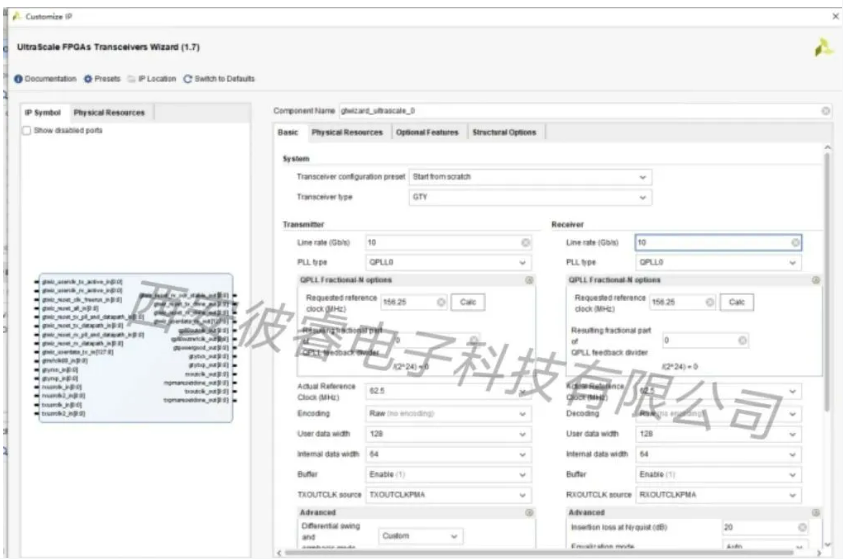843x559 pixels.
Task: Clear Receiver requested reference clock value
Action: pyautogui.click(x=710, y=302)
